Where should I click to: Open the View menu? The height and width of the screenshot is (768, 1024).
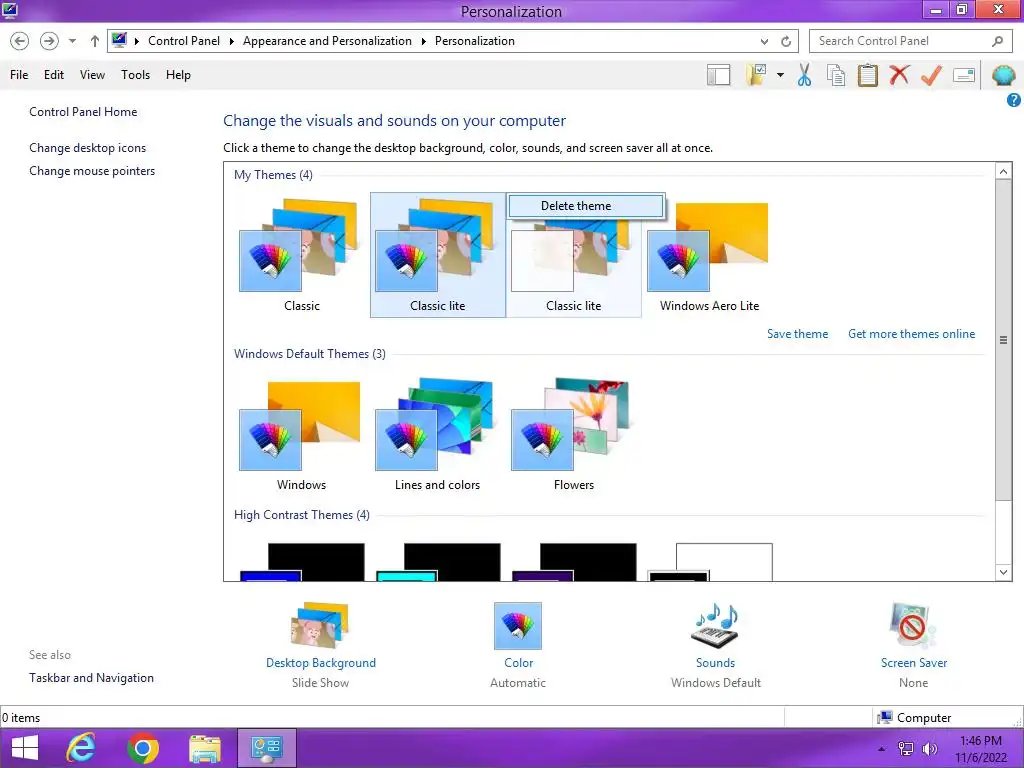pyautogui.click(x=92, y=75)
